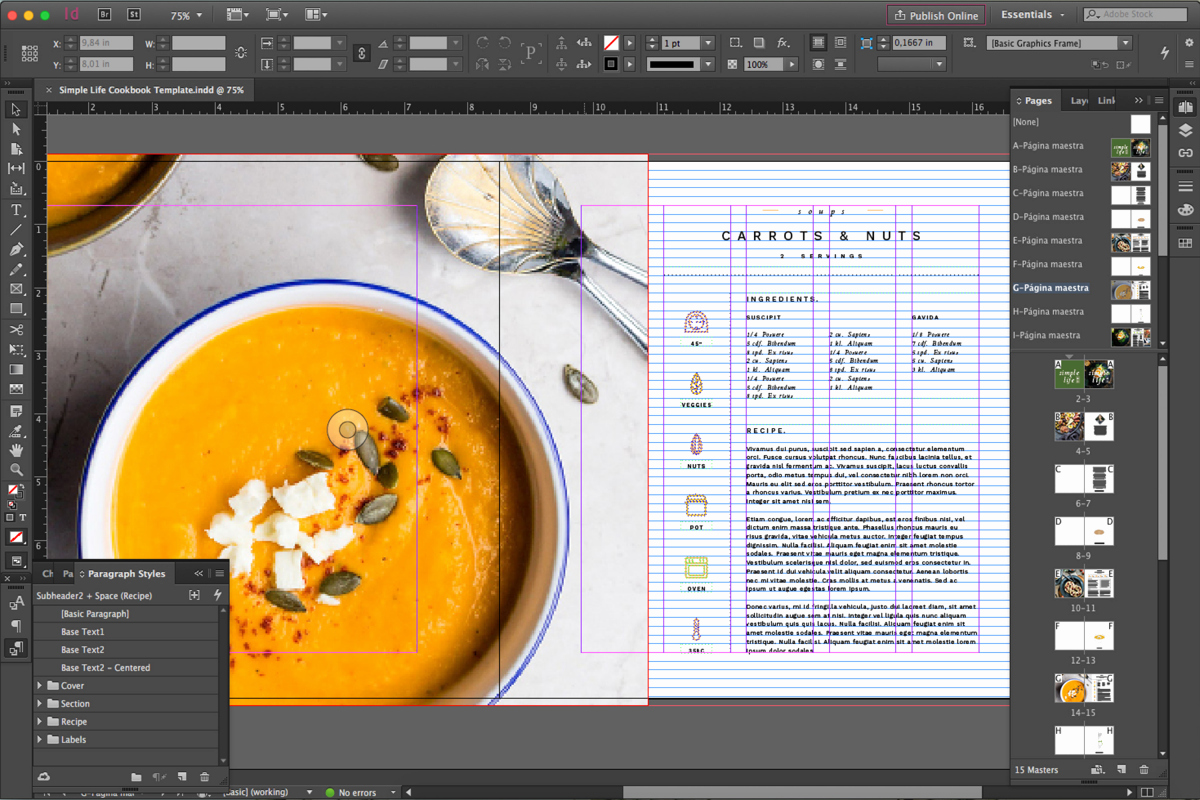Toggle the Paragraph Styles side icon
The width and height of the screenshot is (1200, 800).
16,647
